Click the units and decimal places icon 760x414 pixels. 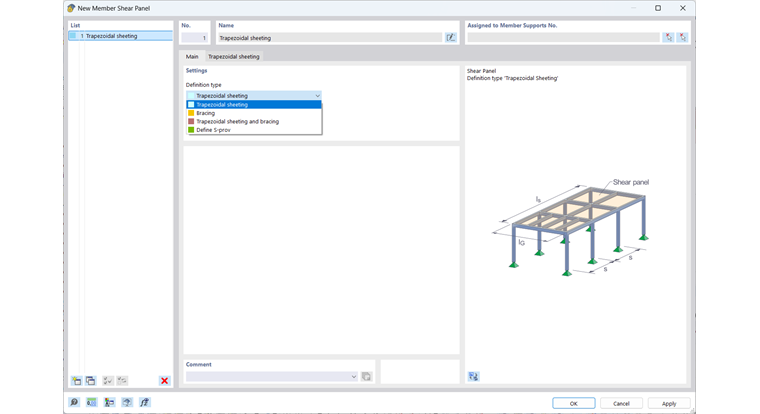click(92, 402)
